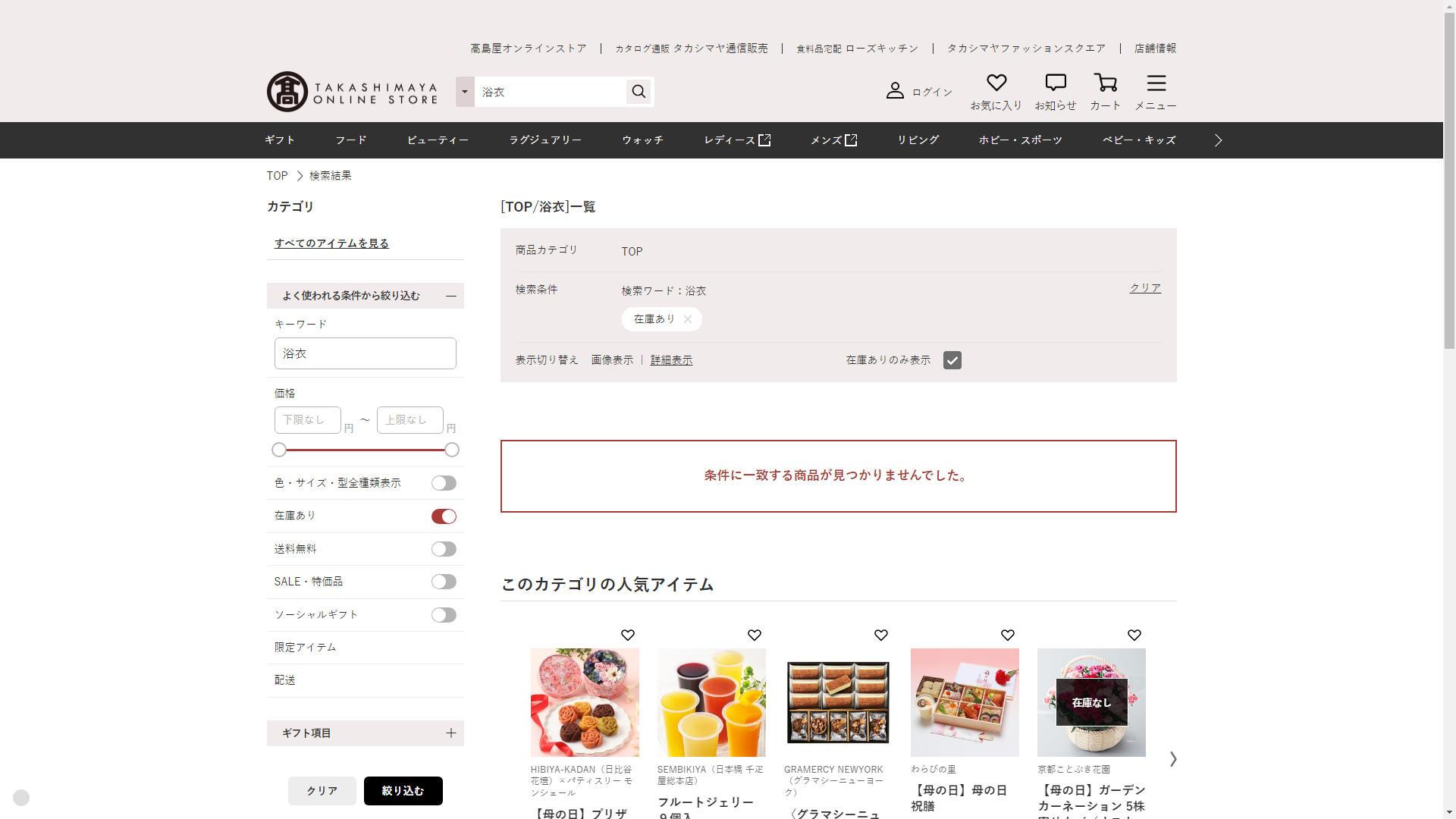
Task: Click the right price slider handle
Action: [451, 450]
